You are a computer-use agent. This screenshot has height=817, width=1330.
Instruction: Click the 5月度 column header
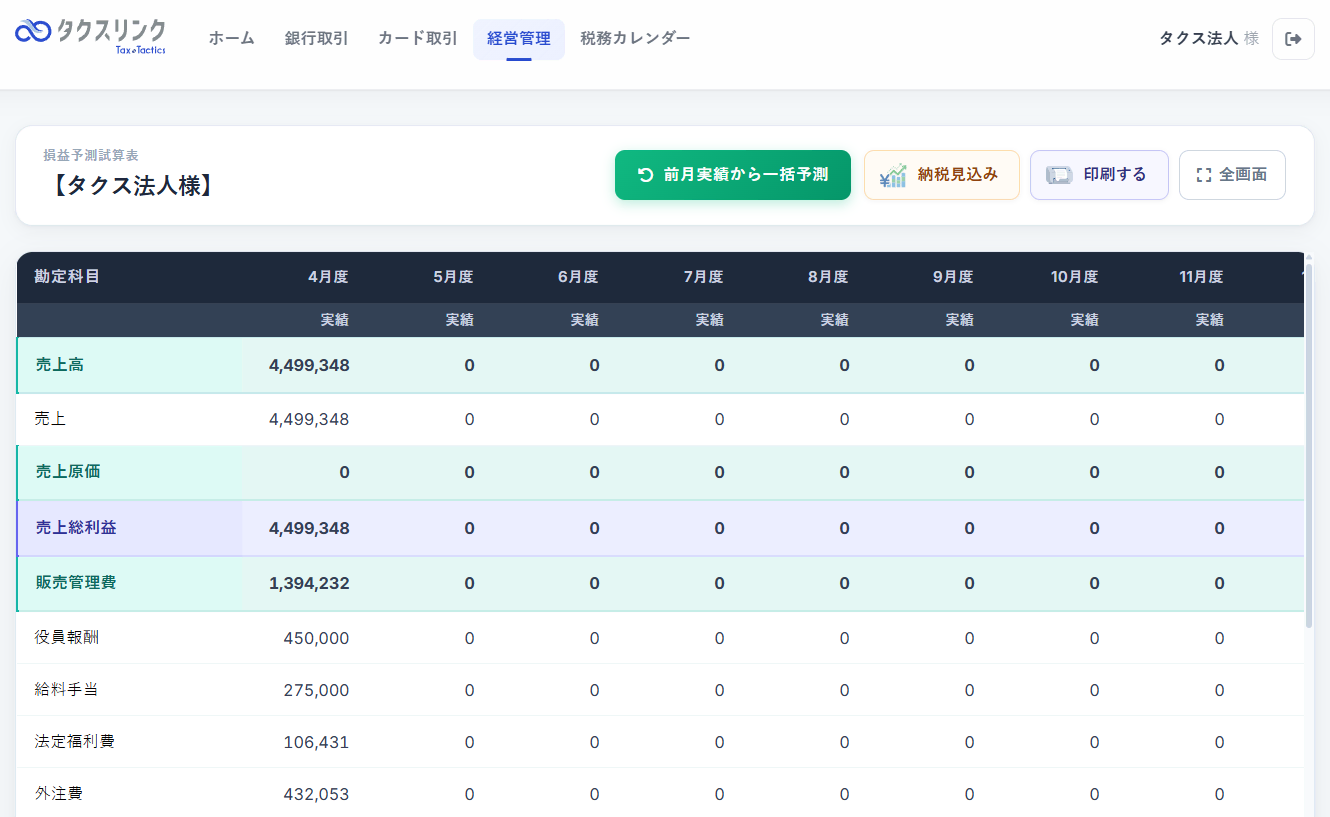click(453, 277)
